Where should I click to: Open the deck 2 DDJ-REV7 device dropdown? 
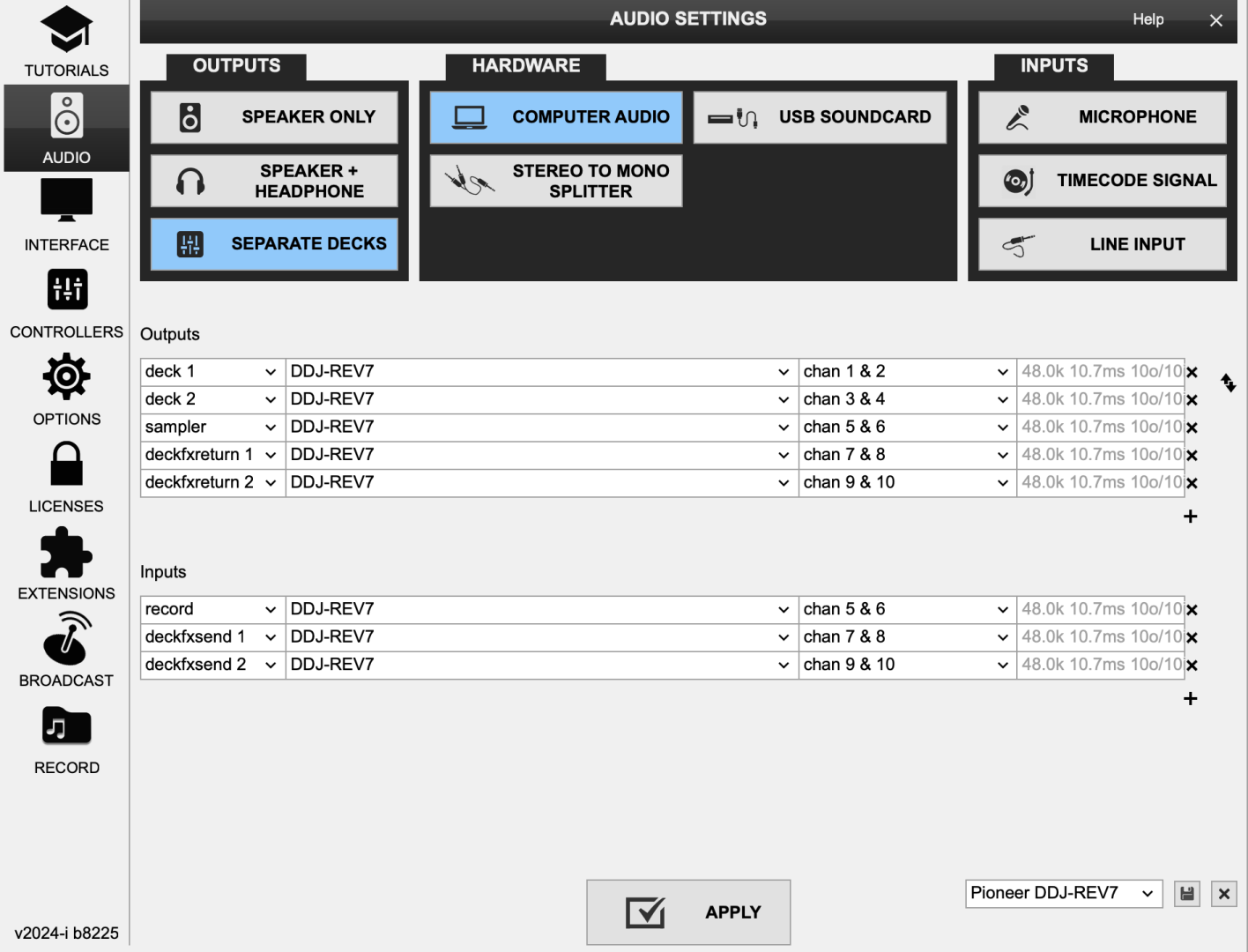click(x=542, y=399)
